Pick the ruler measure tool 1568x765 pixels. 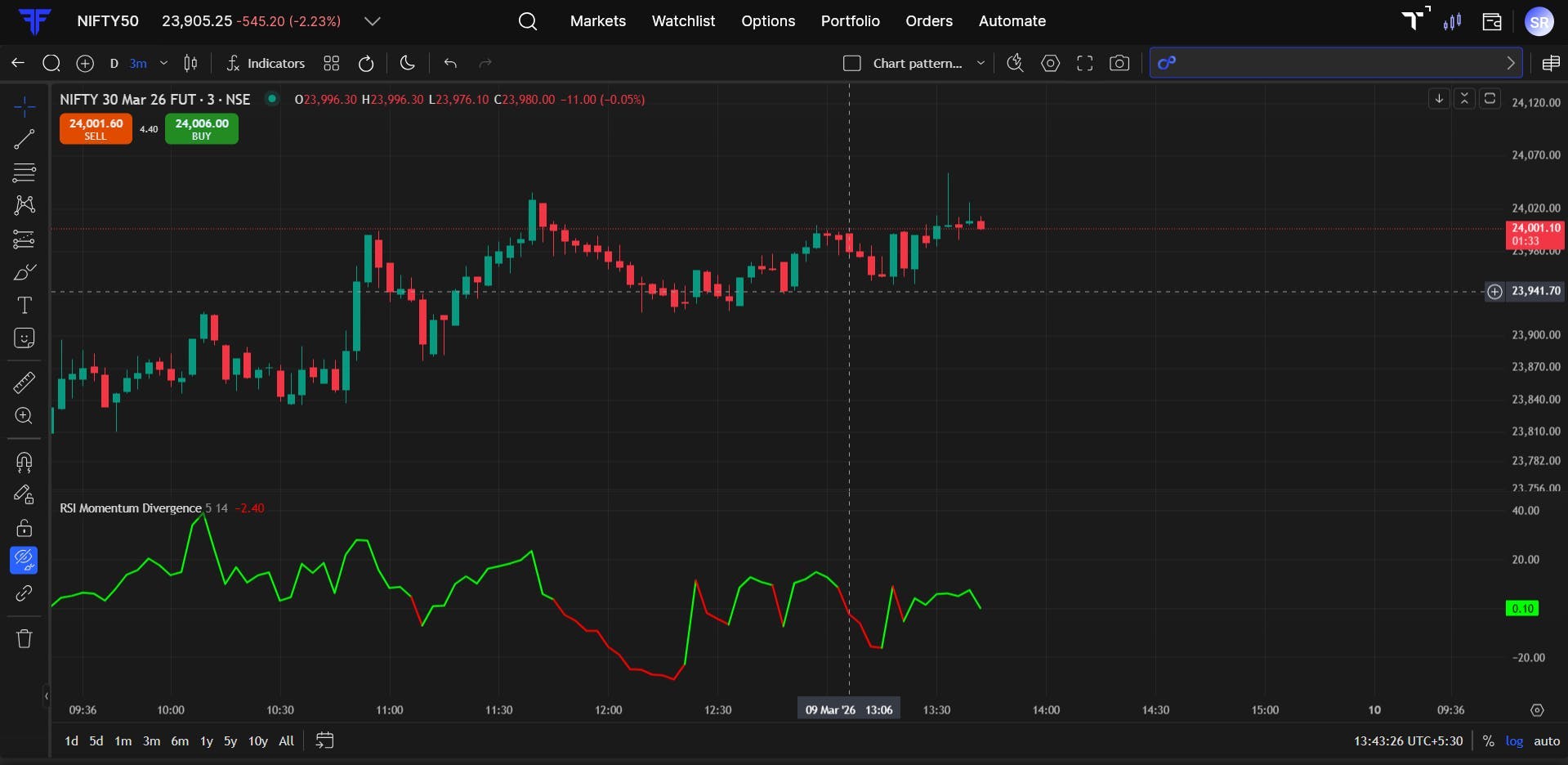pyautogui.click(x=25, y=382)
